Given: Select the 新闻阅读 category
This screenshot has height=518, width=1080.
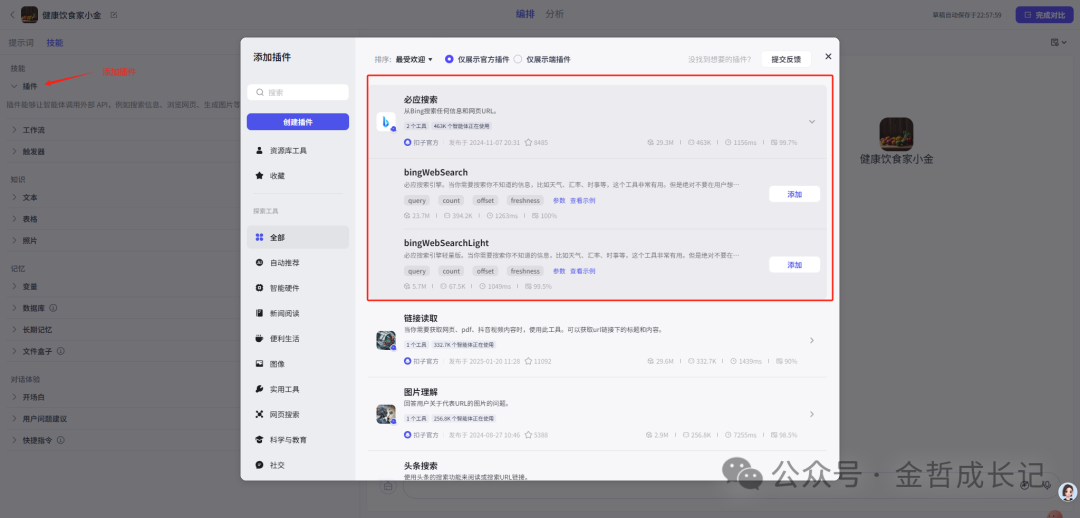Looking at the screenshot, I should click(x=298, y=313).
